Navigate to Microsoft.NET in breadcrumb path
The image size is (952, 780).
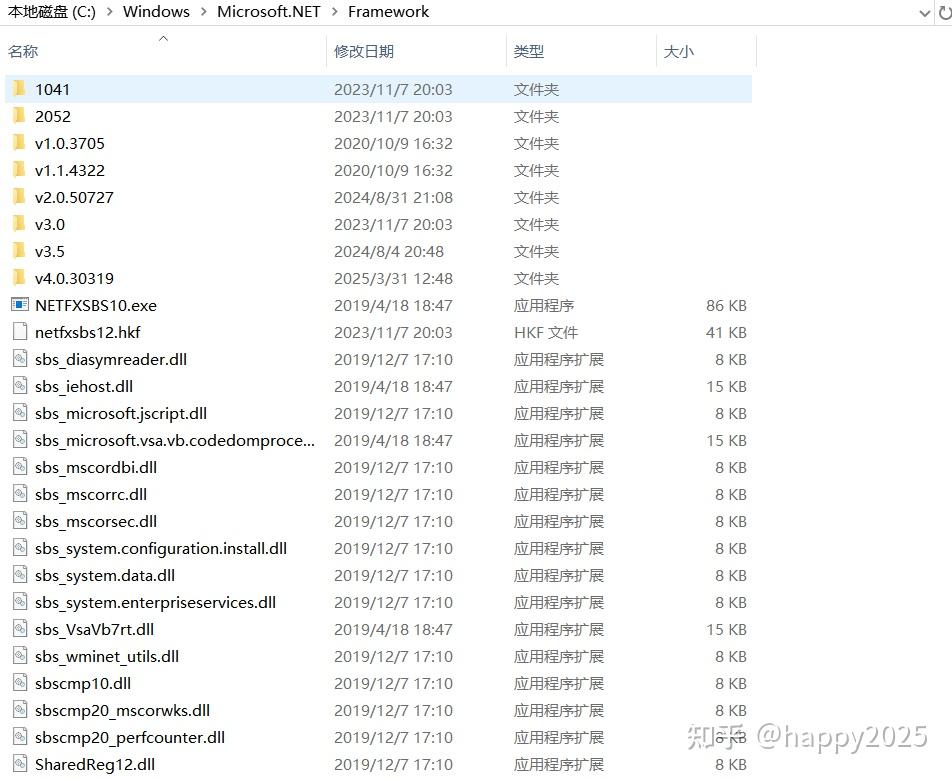point(268,12)
